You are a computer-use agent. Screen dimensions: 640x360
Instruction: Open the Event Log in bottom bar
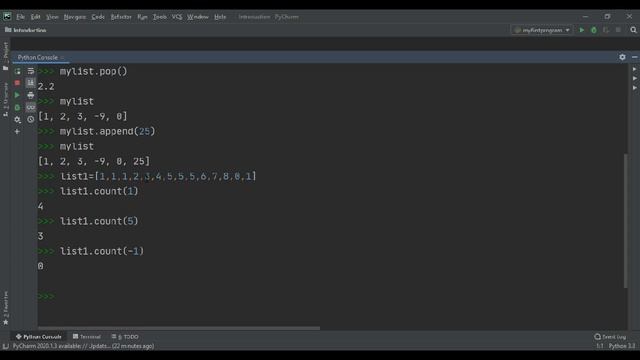pyautogui.click(x=610, y=337)
